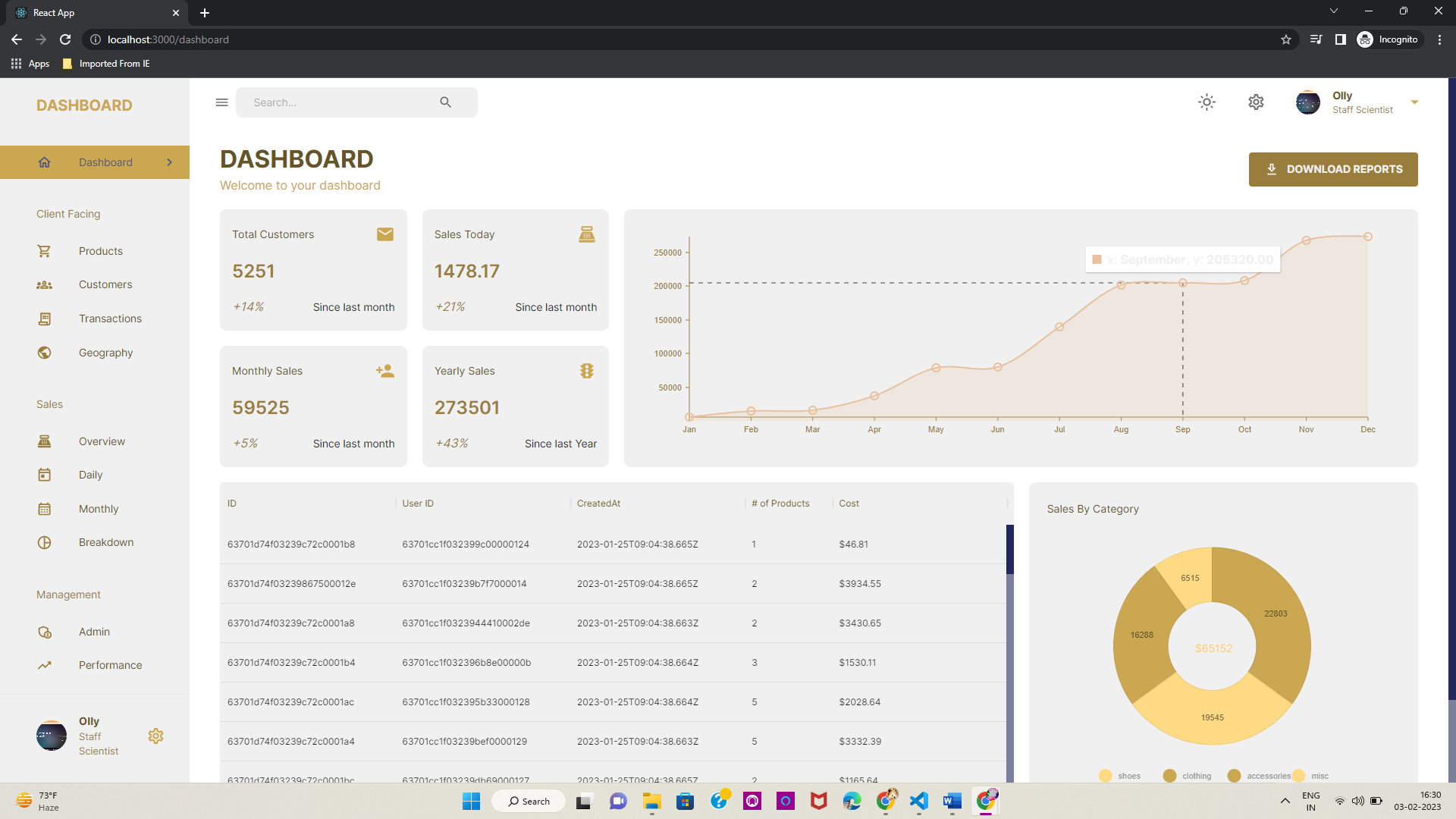Select the shopping cart icon next to Products
The image size is (1456, 819).
[x=45, y=250]
